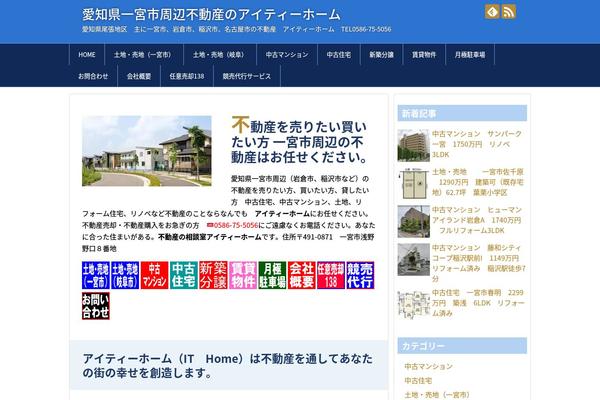Click the red 中古マンション banner icon

155,275
